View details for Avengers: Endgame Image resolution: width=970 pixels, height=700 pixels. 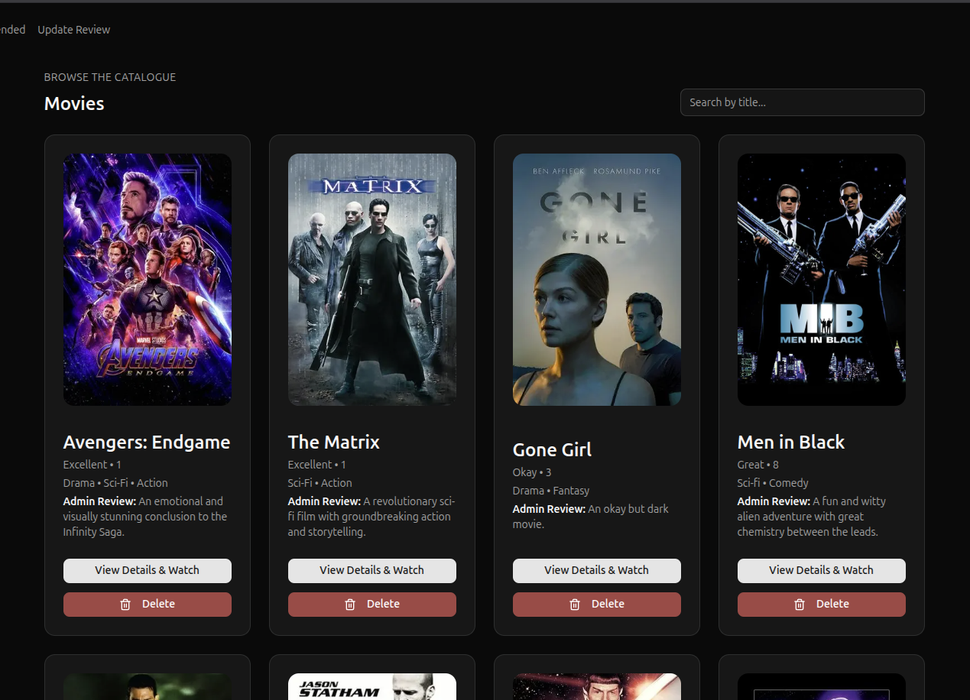[x=147, y=570]
